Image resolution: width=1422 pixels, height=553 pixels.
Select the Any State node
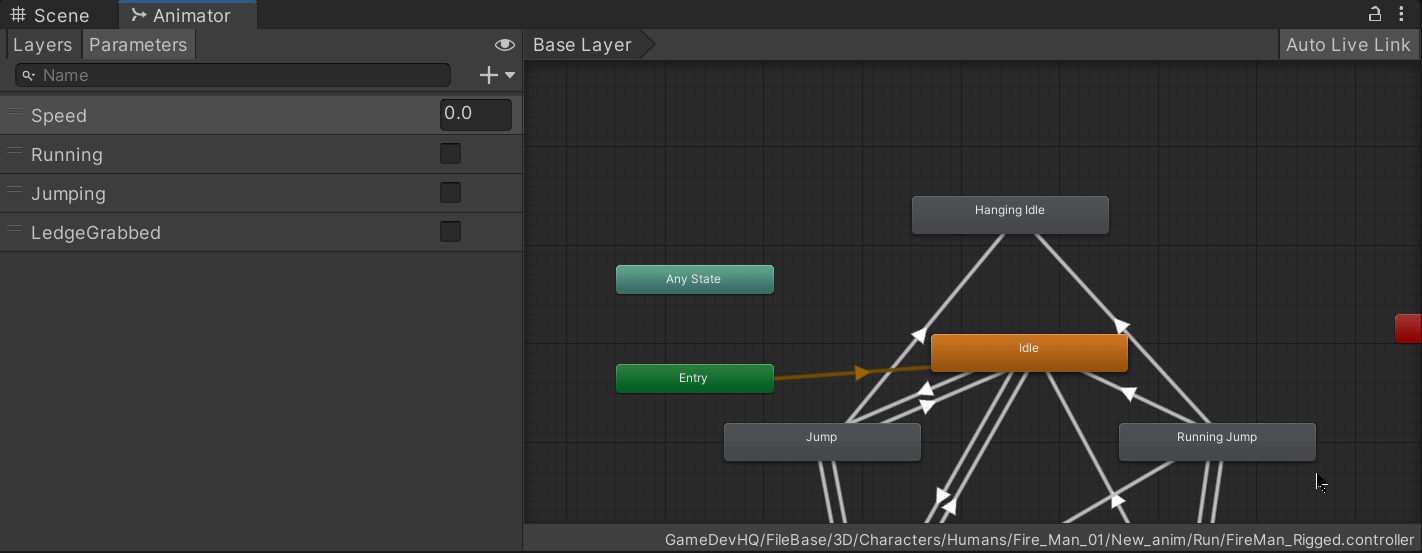(694, 280)
